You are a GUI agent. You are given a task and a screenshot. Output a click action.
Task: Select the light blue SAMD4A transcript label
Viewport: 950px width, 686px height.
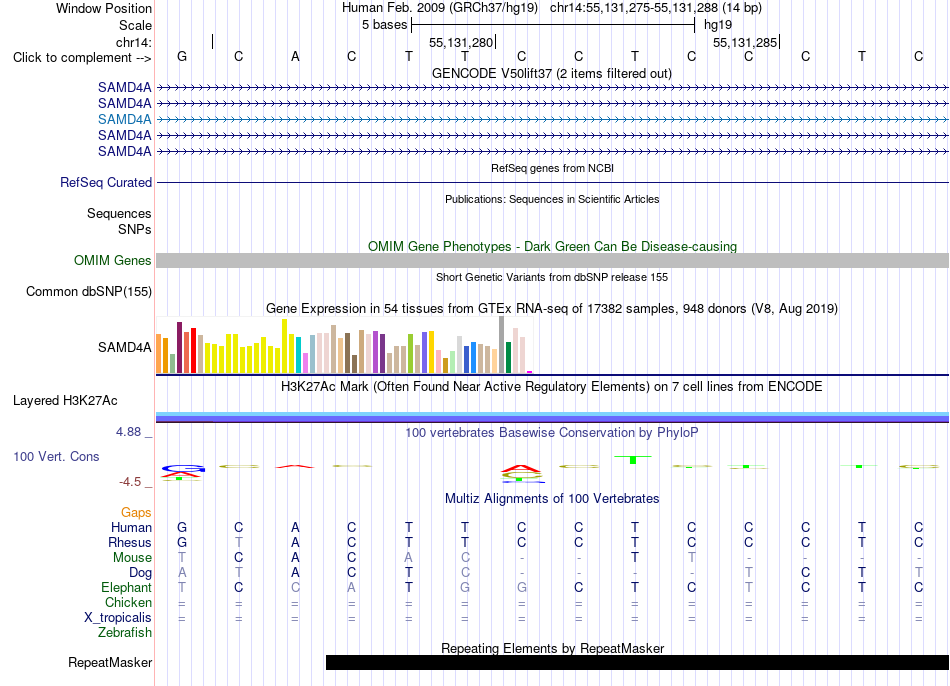pos(125,119)
